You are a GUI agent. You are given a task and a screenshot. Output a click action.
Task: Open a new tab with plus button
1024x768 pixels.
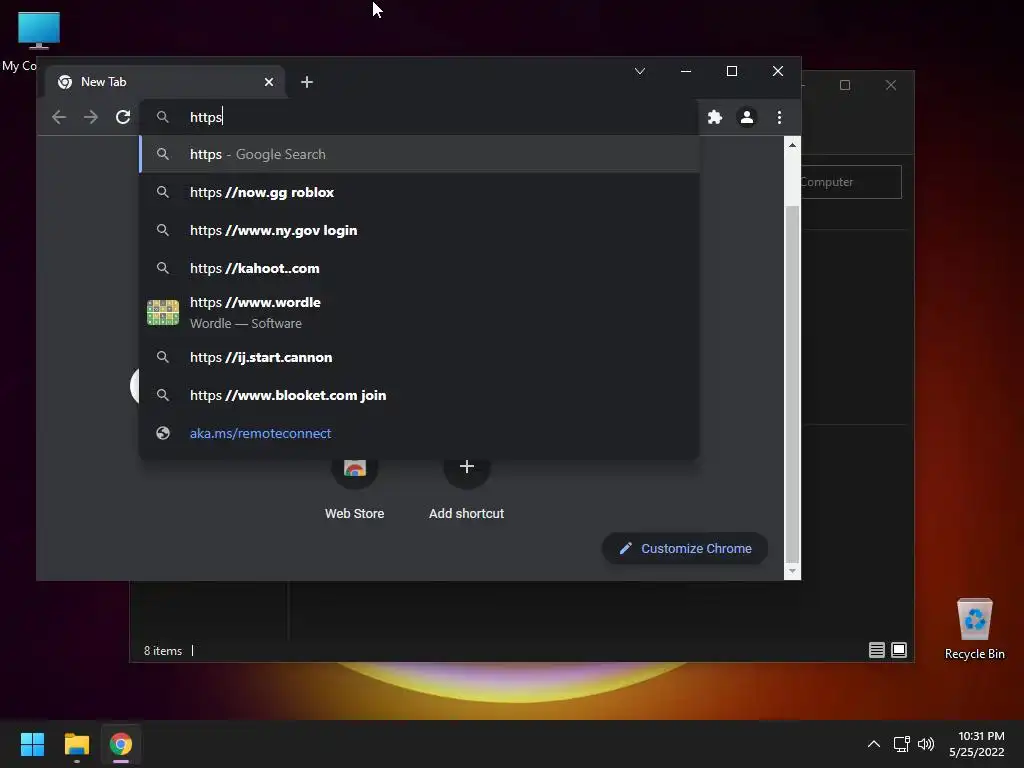pos(307,82)
